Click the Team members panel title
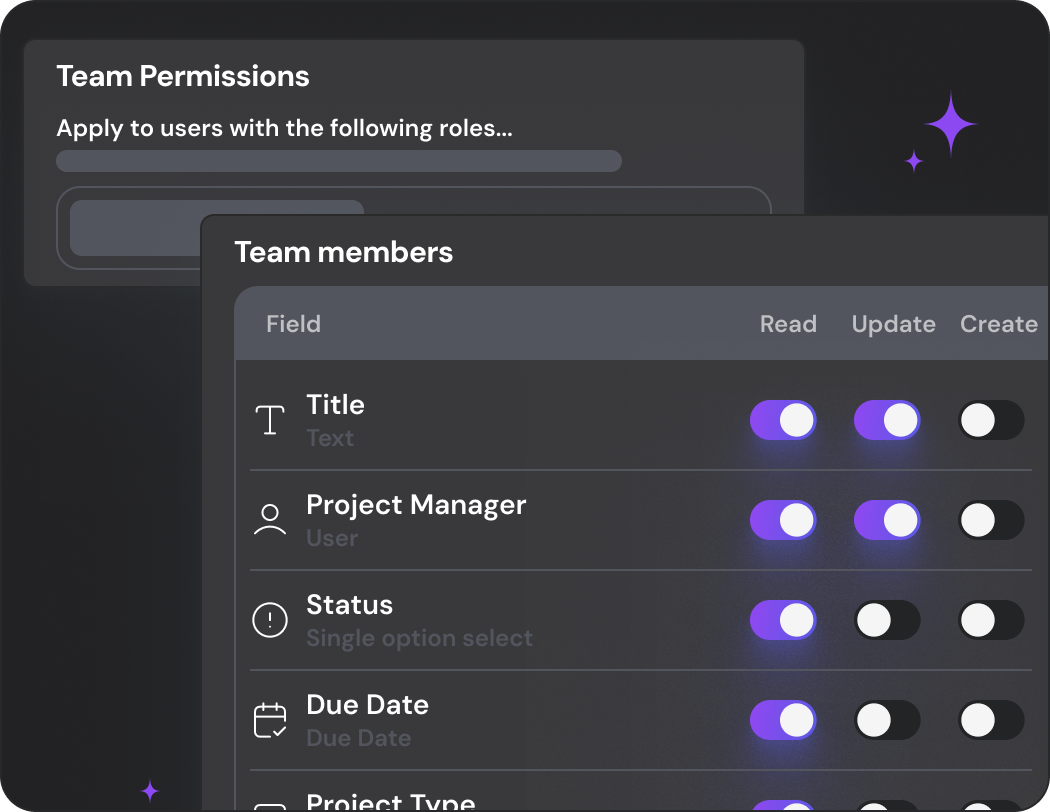 (x=343, y=252)
